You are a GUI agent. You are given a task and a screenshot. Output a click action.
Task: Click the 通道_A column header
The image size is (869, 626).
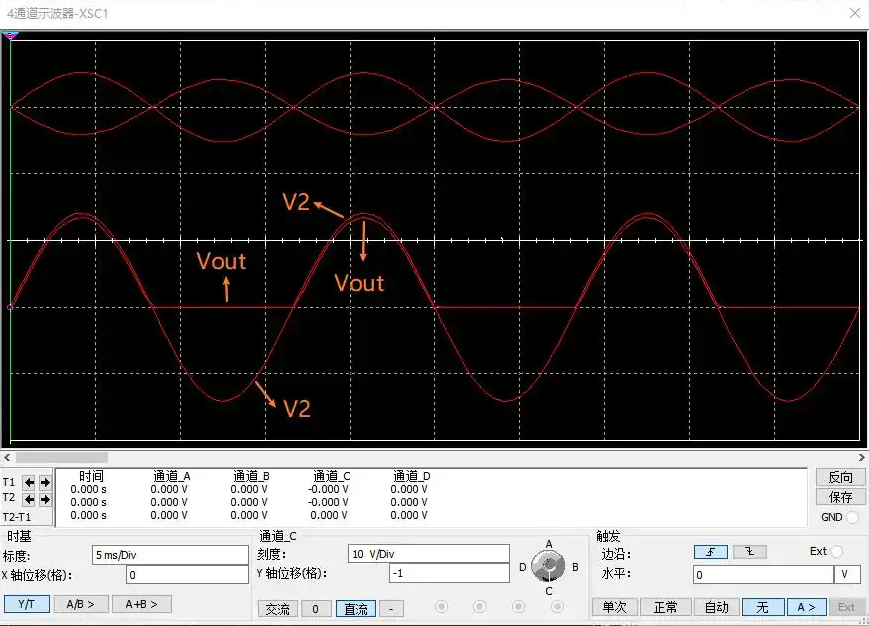(172, 476)
